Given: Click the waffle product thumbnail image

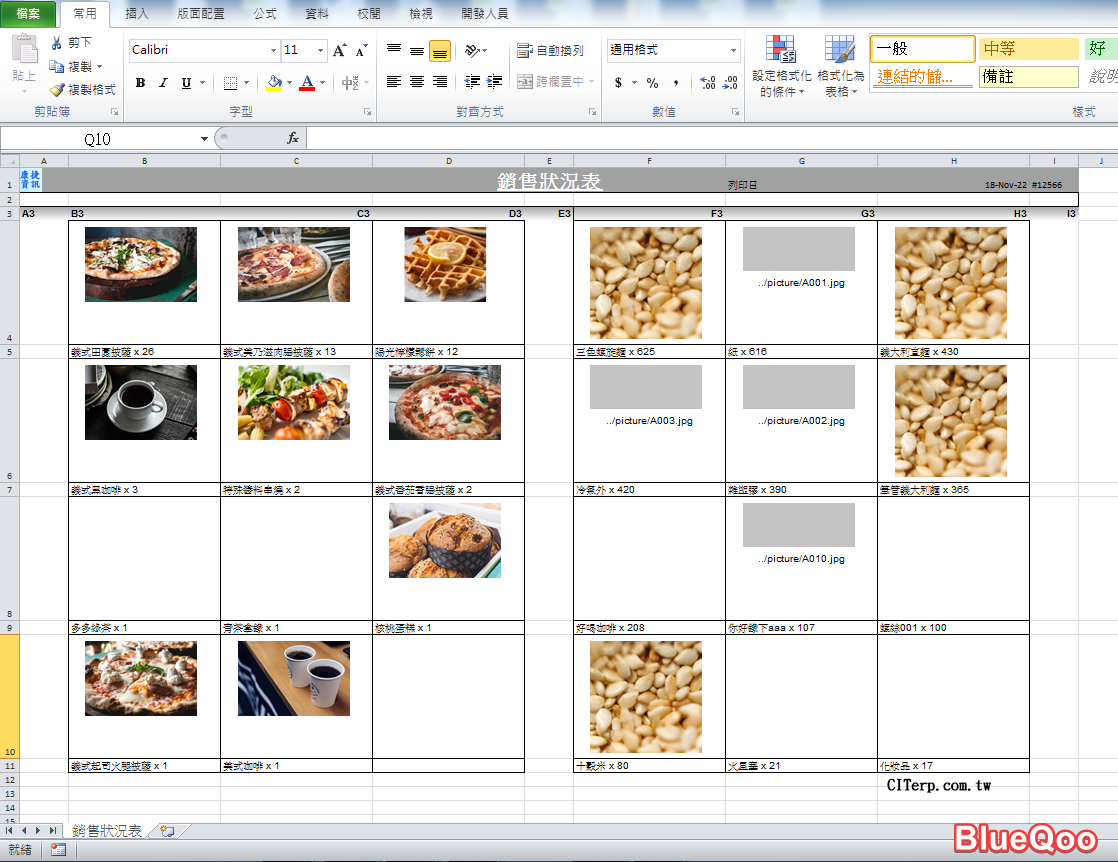Looking at the screenshot, I should click(445, 264).
